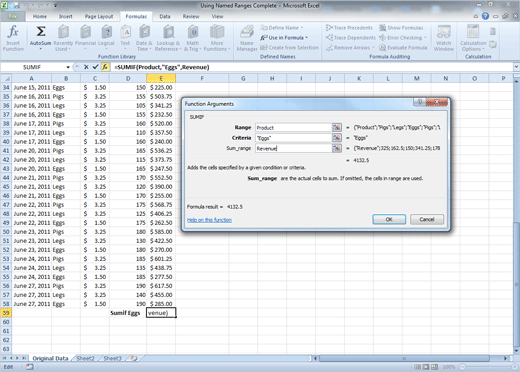The image size is (520, 372).
Task: Click the fx button in formula bar
Action: pyautogui.click(x=105, y=67)
